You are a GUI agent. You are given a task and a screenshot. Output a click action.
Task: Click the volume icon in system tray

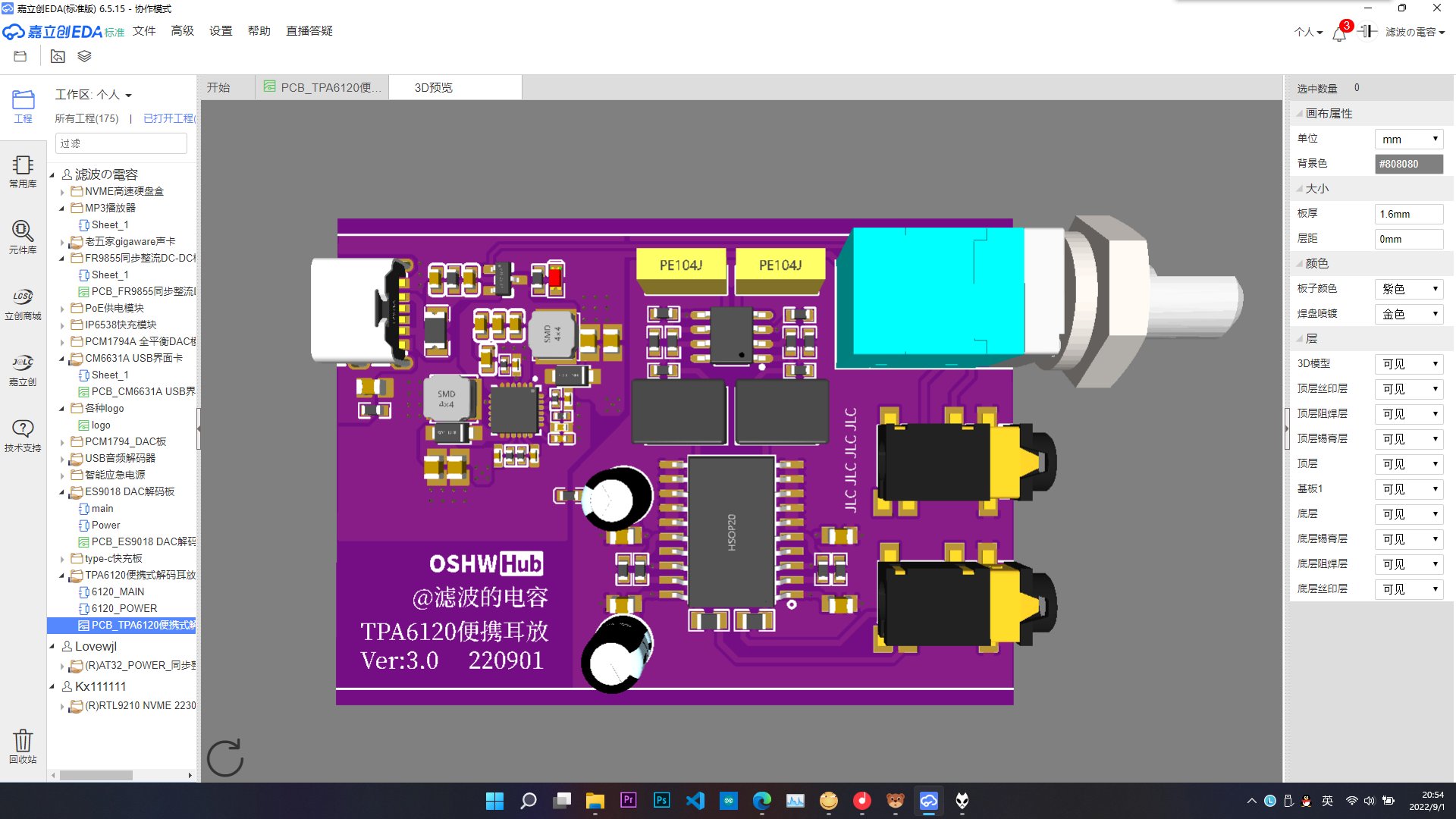click(x=1370, y=801)
